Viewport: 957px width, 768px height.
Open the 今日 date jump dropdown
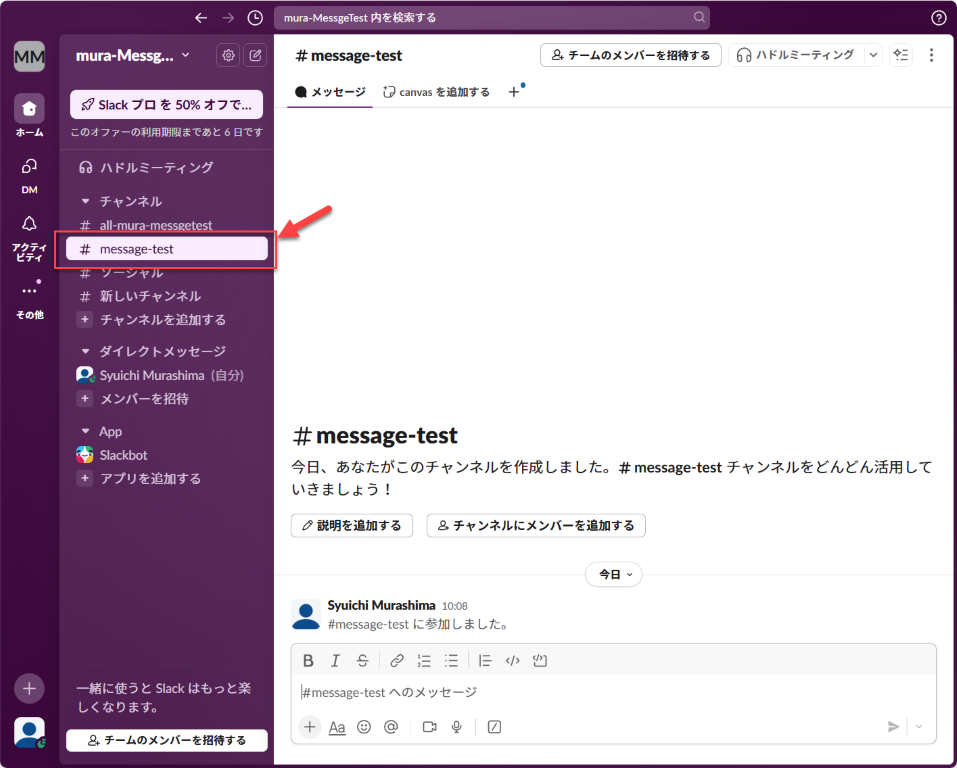[x=614, y=574]
